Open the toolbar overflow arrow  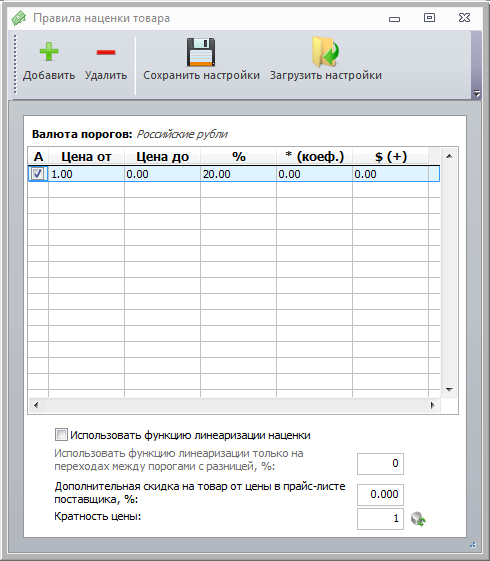[477, 93]
